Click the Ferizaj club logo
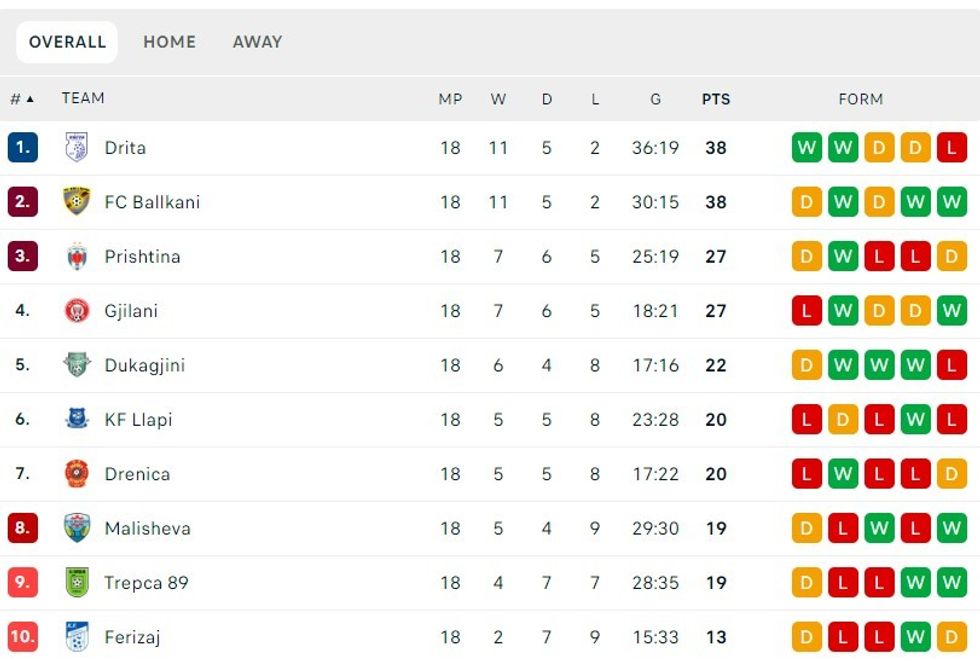Image resolution: width=980 pixels, height=661 pixels. (x=77, y=637)
